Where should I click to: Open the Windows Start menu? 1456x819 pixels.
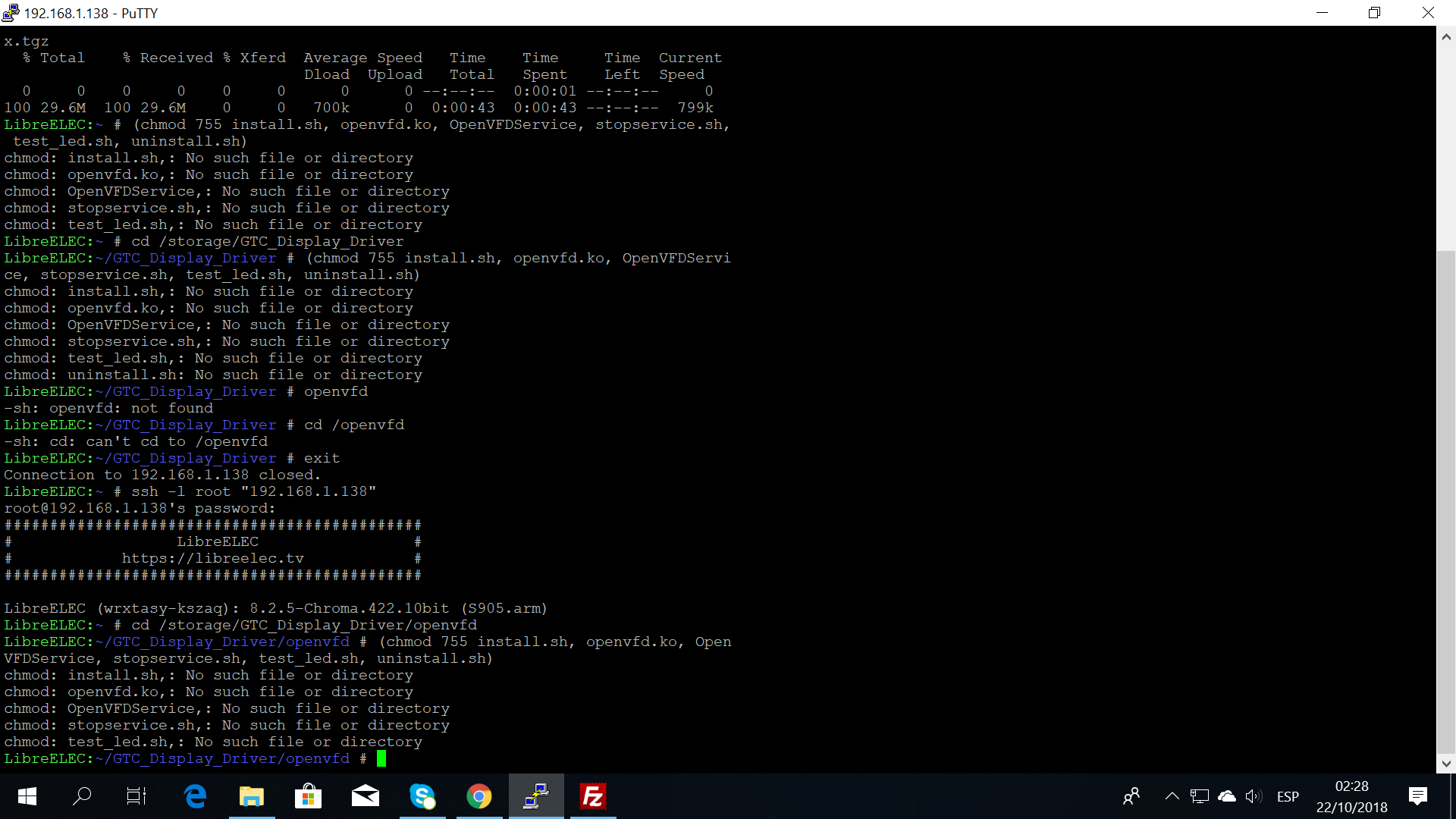point(27,796)
